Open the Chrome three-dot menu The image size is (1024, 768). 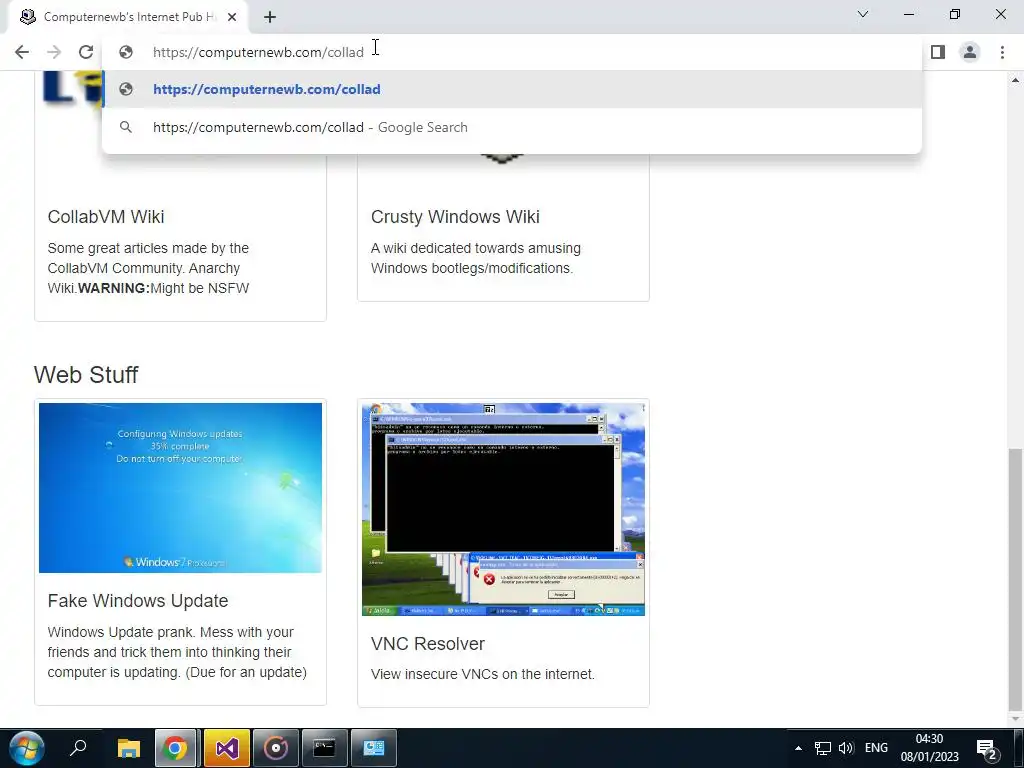tap(1002, 52)
